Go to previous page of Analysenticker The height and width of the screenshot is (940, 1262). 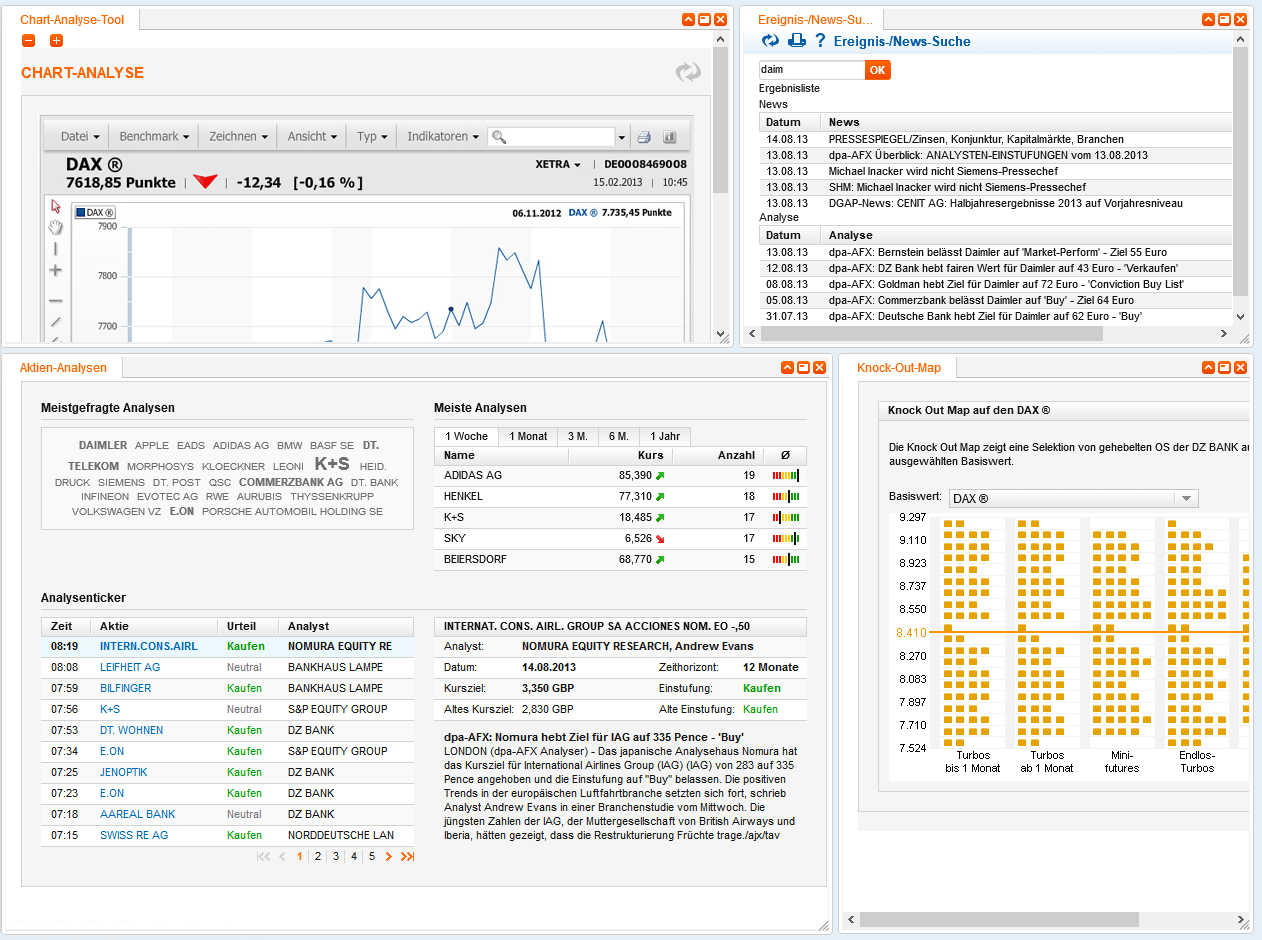[282, 857]
